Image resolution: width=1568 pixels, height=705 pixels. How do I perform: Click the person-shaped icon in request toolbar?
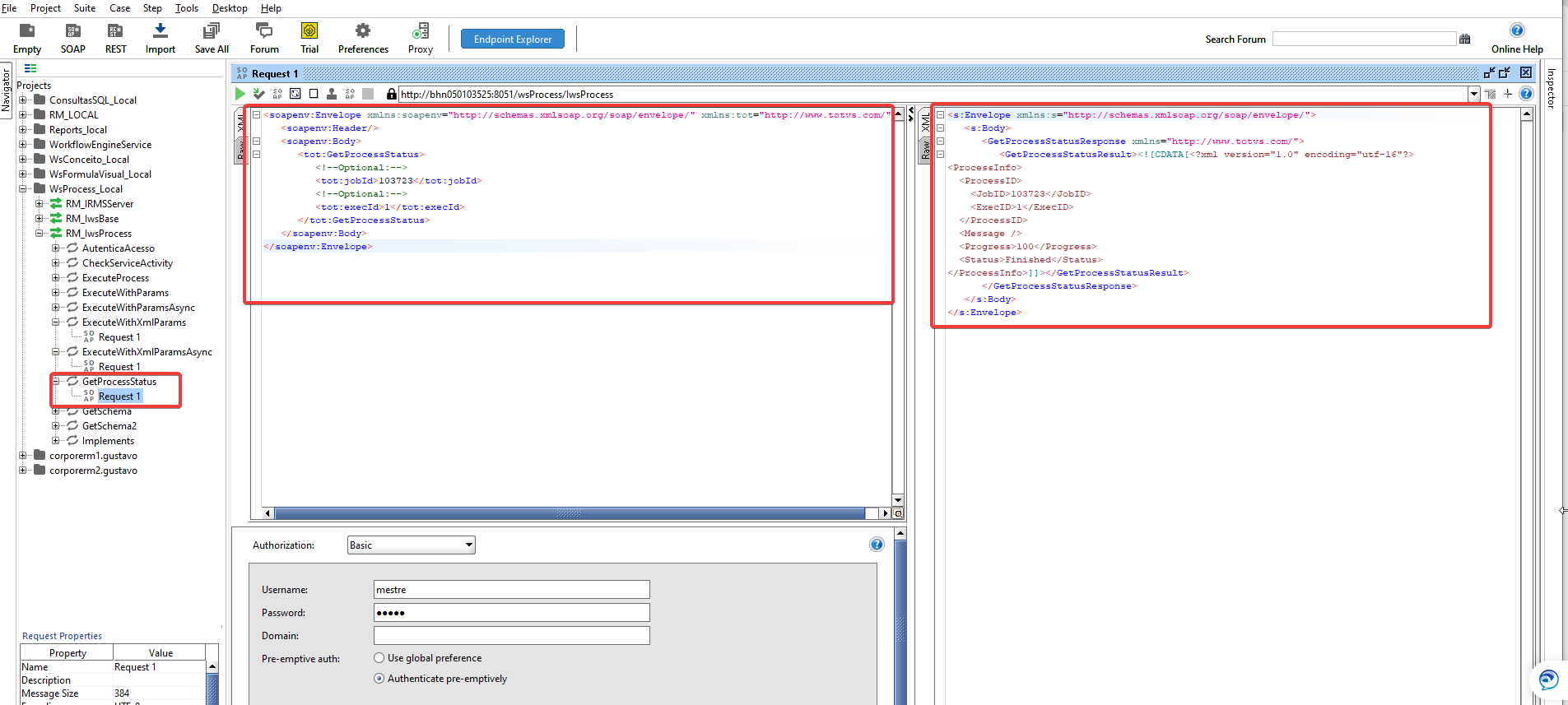[332, 94]
